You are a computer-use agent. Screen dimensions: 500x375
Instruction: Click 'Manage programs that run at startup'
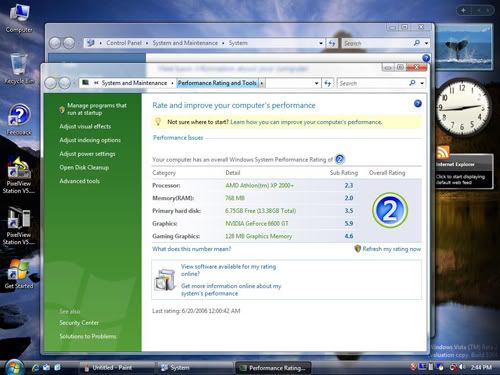(97, 109)
